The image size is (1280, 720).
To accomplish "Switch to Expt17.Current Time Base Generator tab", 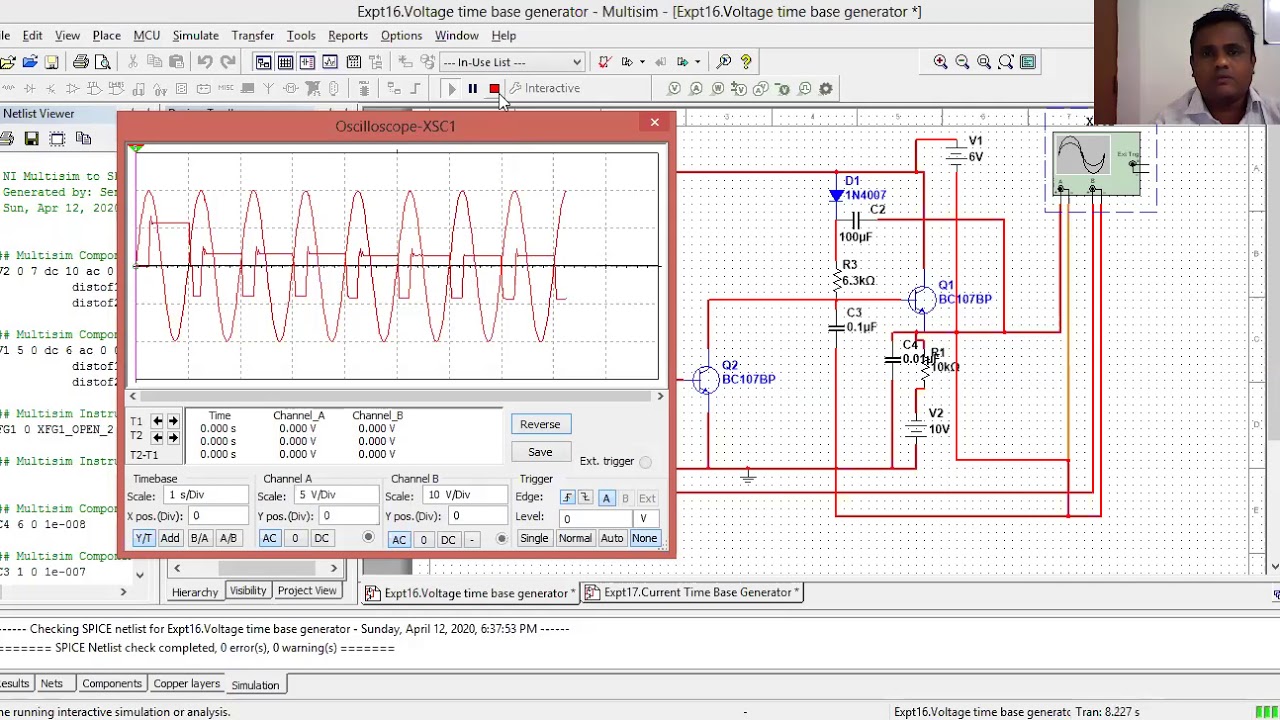I will point(693,592).
